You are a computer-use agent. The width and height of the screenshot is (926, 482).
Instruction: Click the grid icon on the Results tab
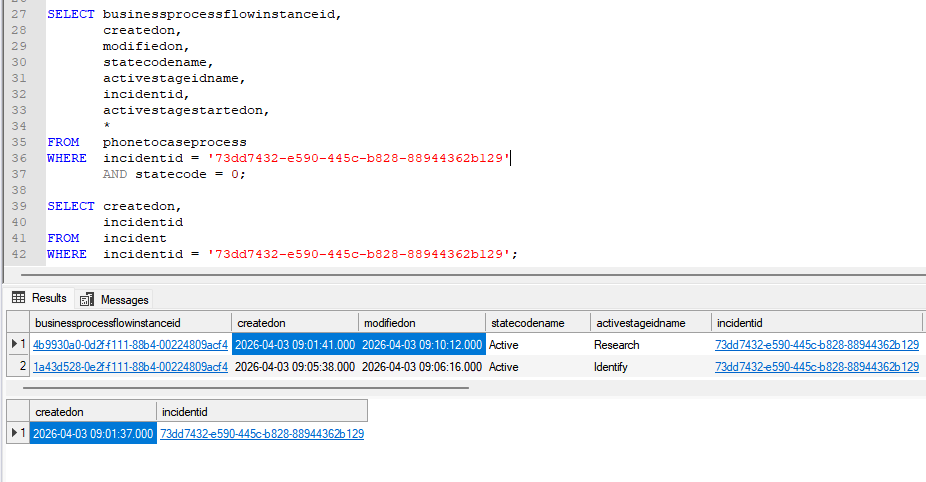pos(19,298)
